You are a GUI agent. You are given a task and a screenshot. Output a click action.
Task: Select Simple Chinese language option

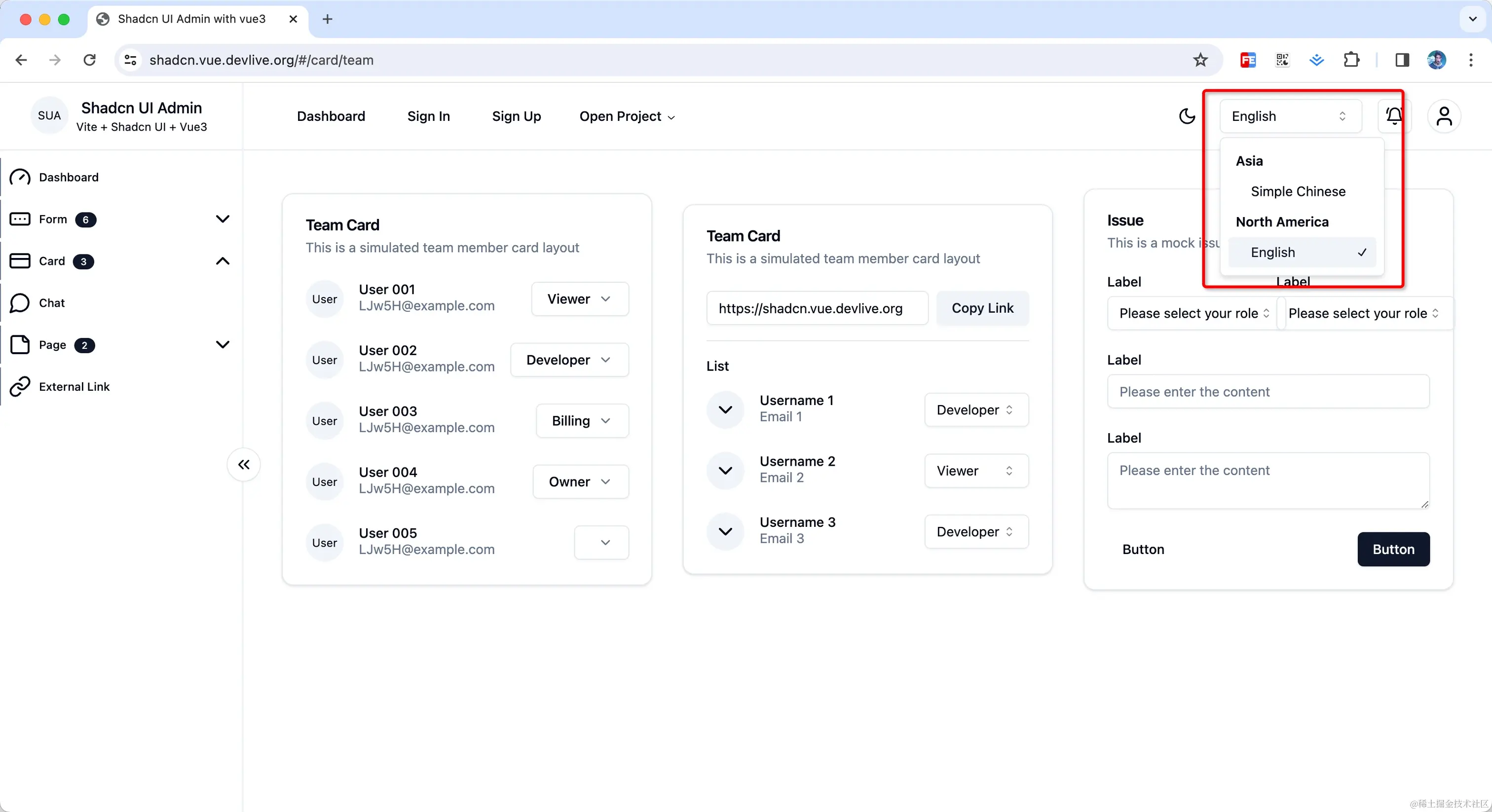click(1298, 192)
